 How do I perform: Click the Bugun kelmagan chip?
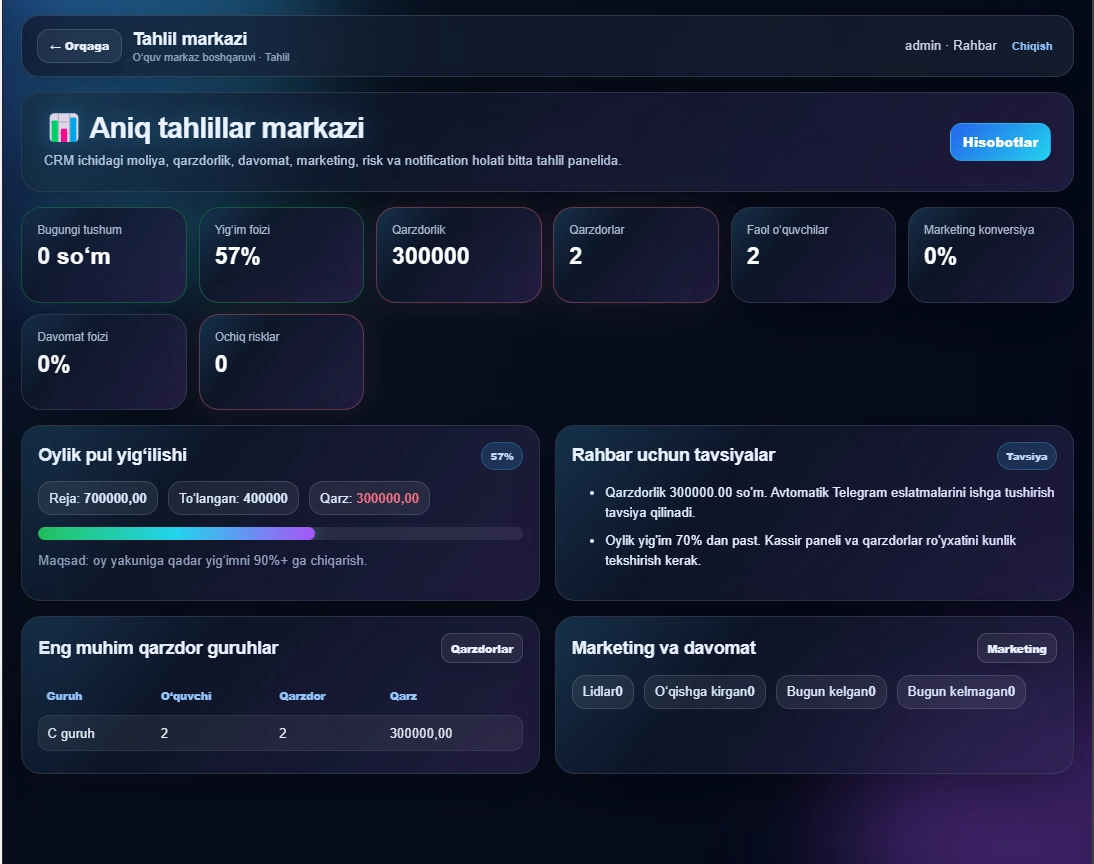(961, 692)
